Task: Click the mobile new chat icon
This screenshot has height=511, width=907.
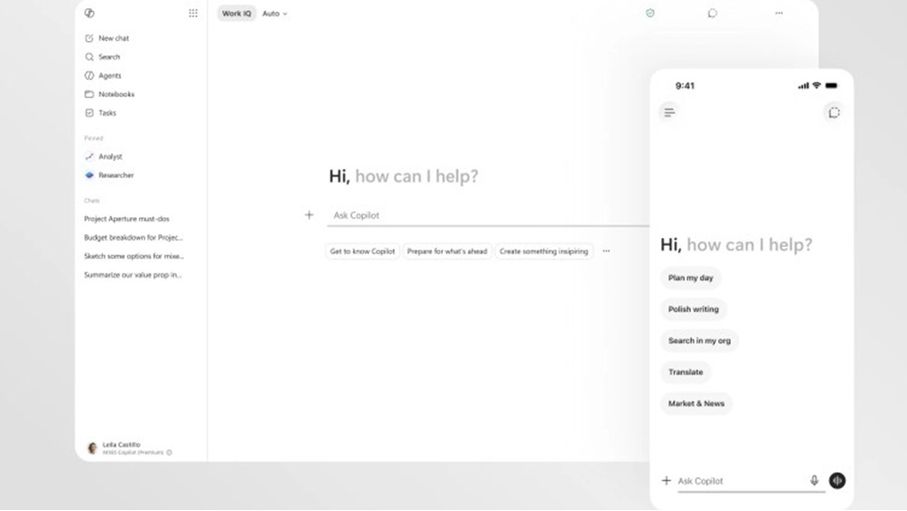Action: click(x=834, y=112)
